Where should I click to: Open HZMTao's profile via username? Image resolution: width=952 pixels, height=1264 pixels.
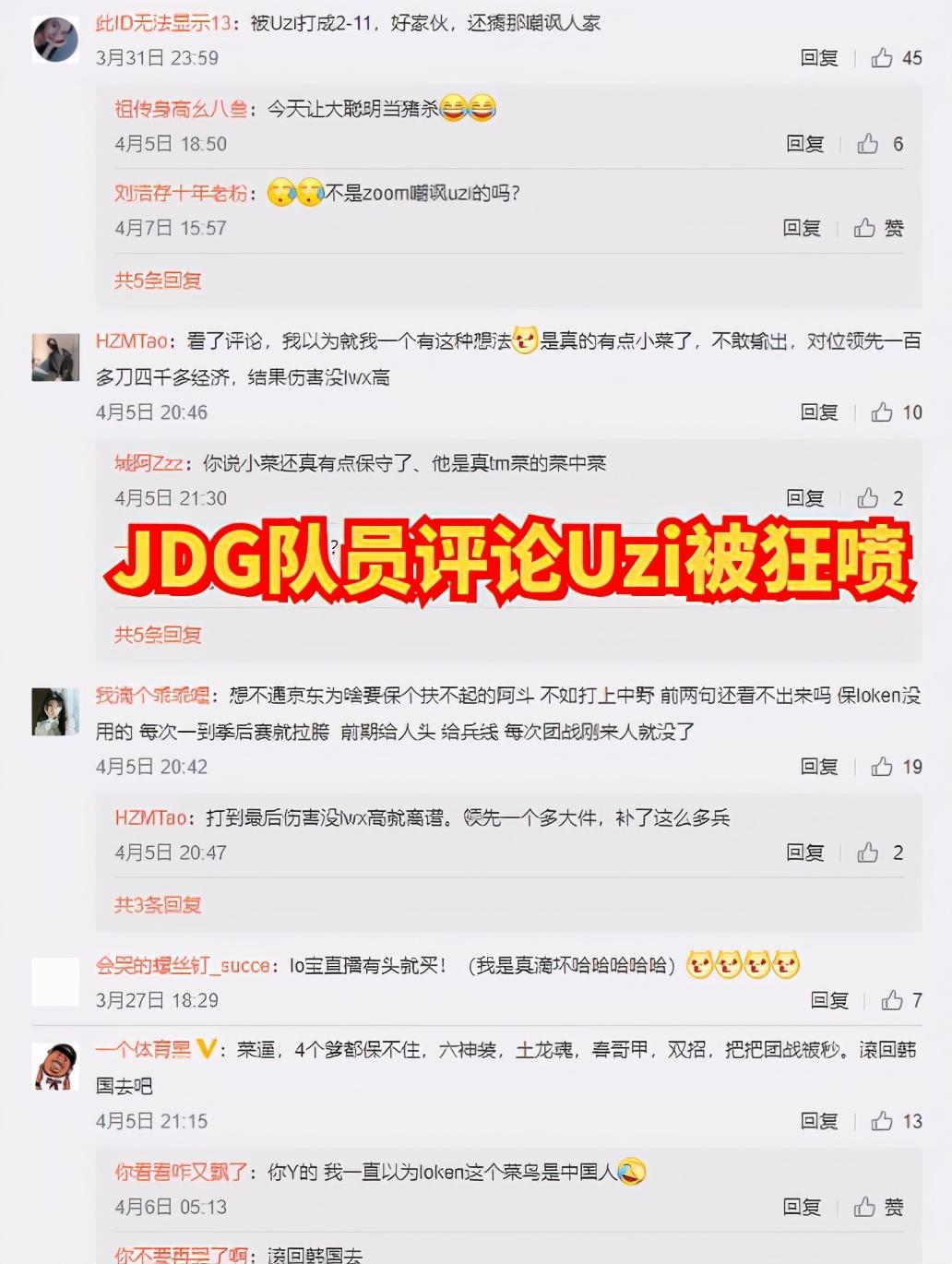point(132,341)
